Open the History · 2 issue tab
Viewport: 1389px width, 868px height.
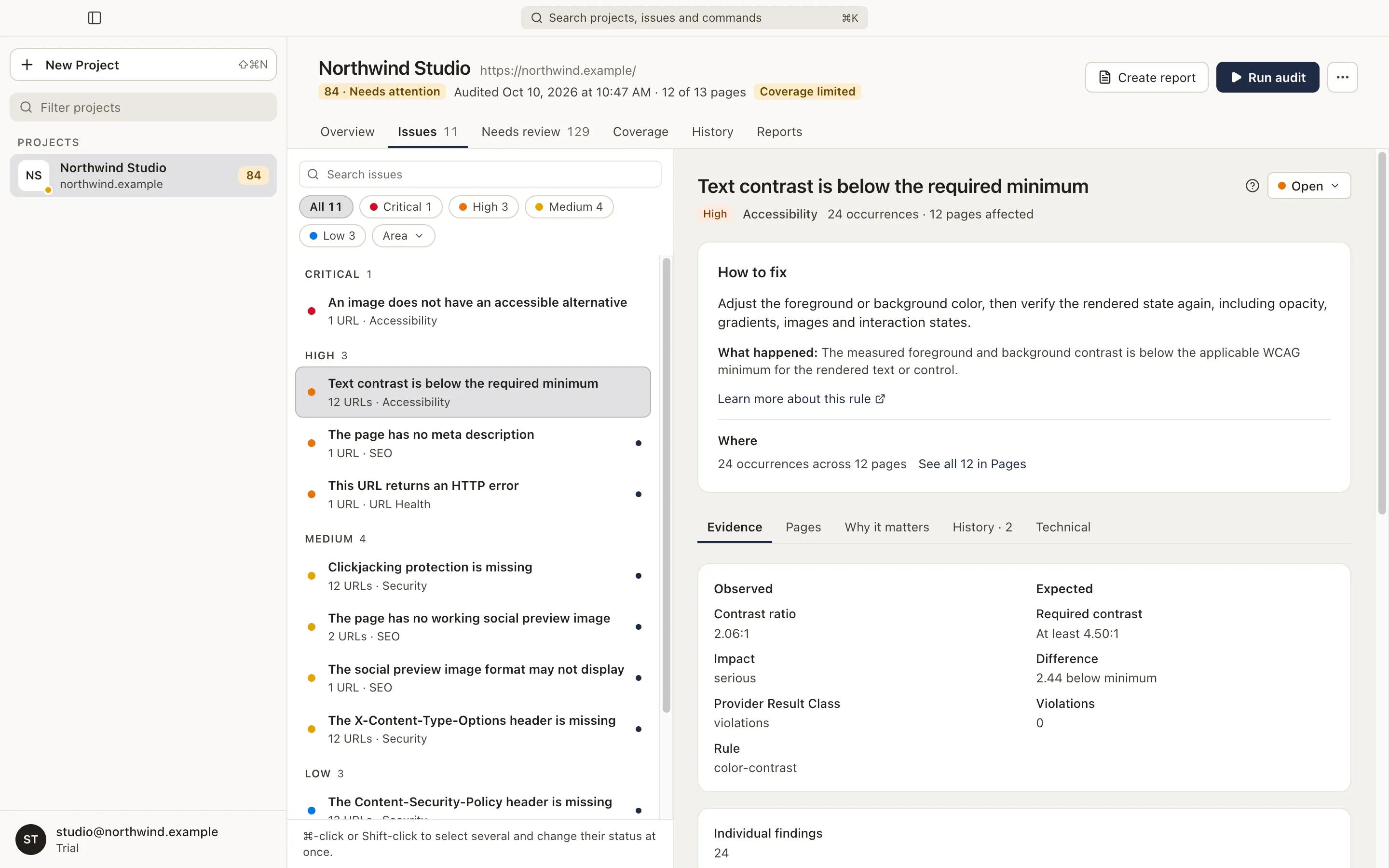point(982,527)
